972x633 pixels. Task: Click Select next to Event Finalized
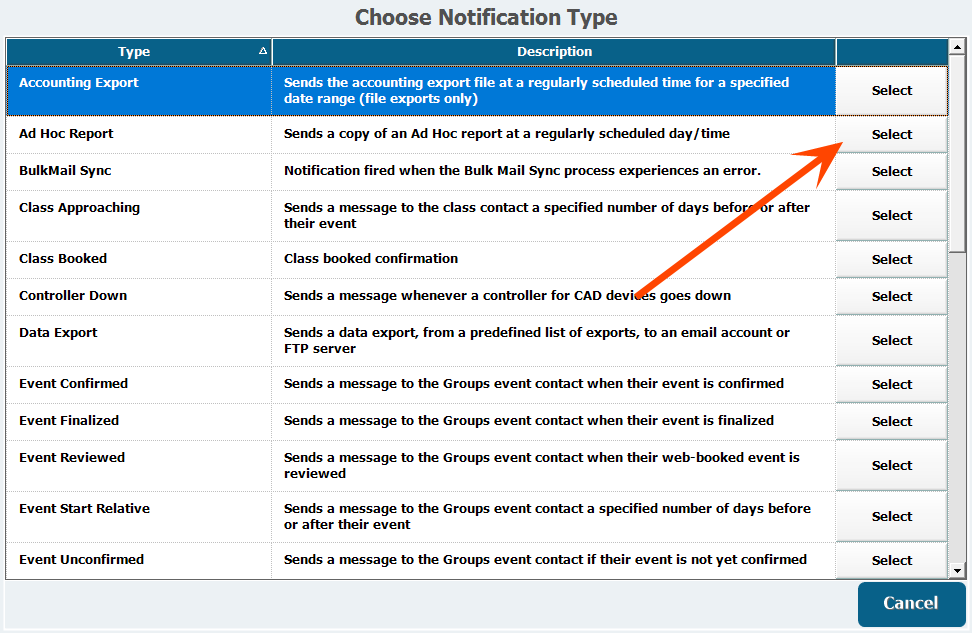(x=891, y=422)
